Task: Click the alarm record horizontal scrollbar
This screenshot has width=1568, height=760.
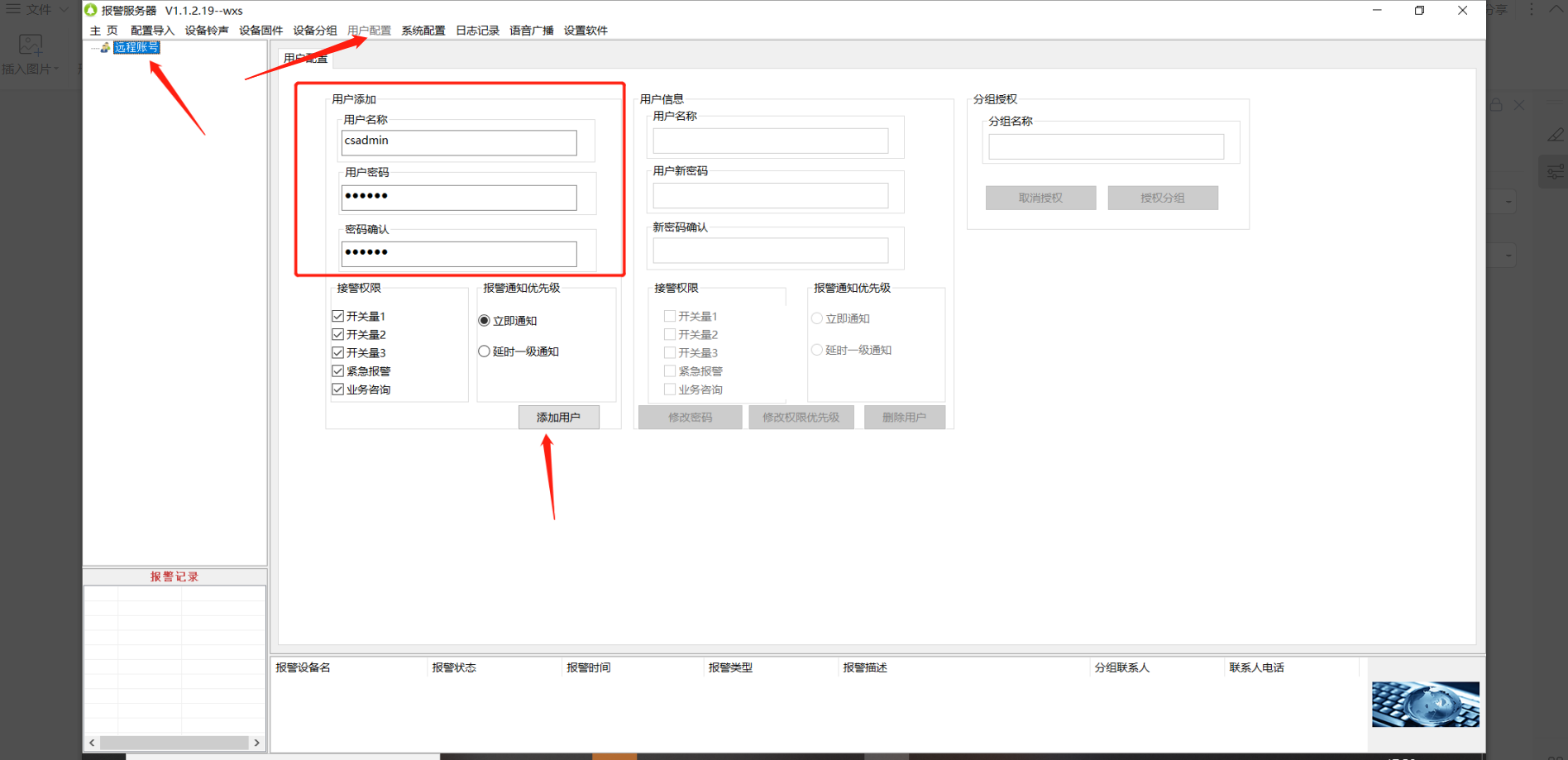Action: (174, 743)
